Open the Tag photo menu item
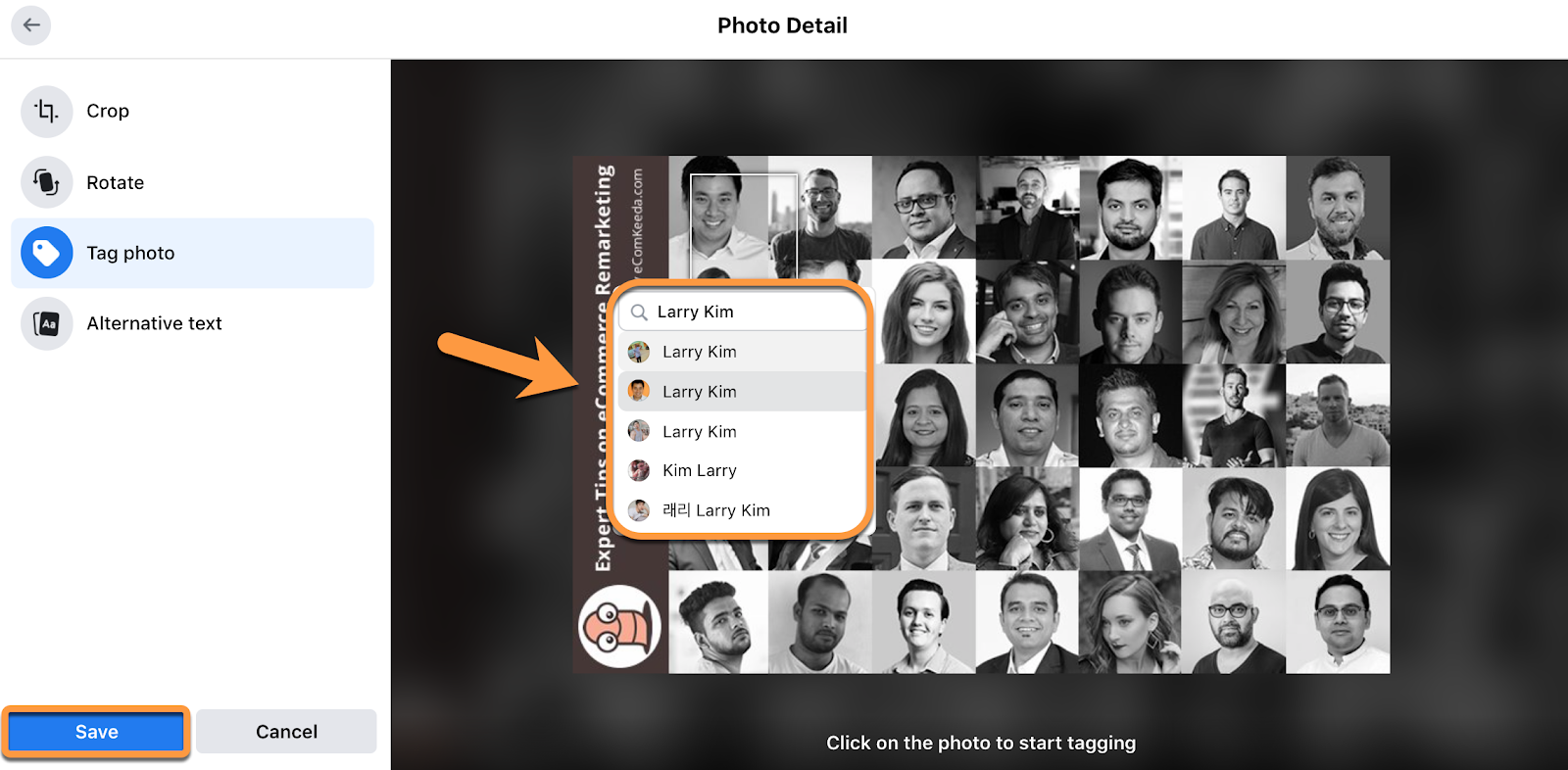Screen dimensions: 1568x770 pos(192,253)
